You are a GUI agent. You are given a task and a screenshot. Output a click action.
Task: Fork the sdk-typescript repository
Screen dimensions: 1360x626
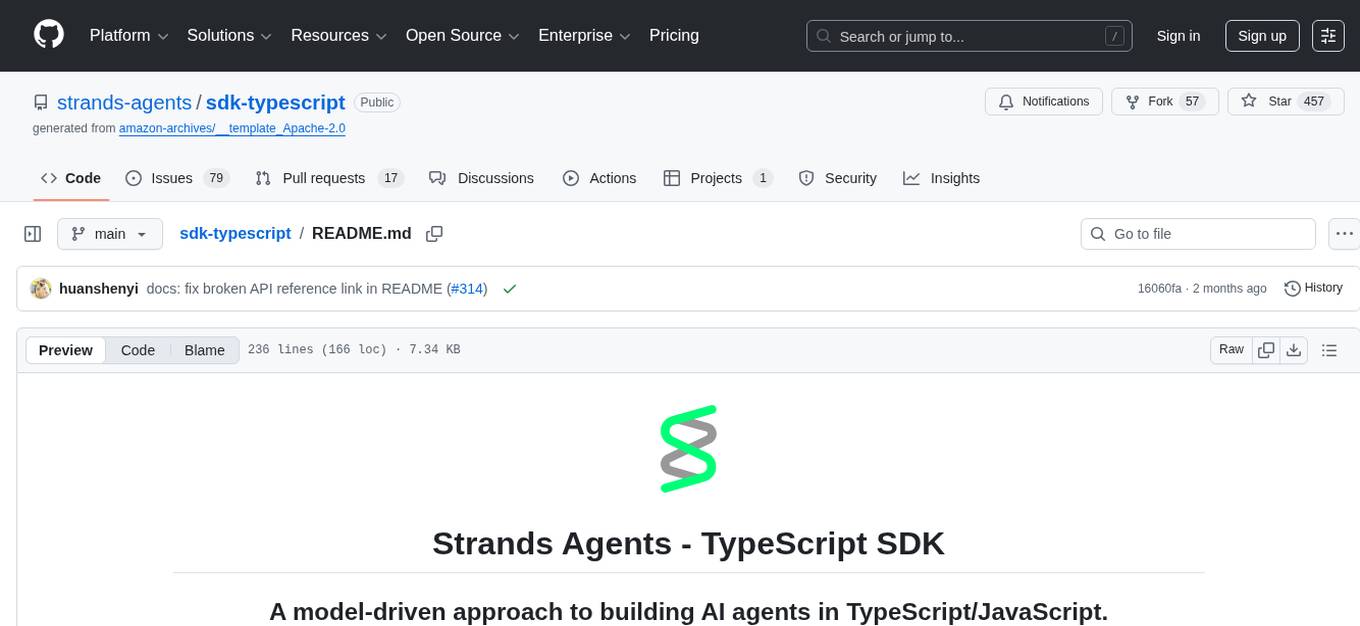point(1163,101)
